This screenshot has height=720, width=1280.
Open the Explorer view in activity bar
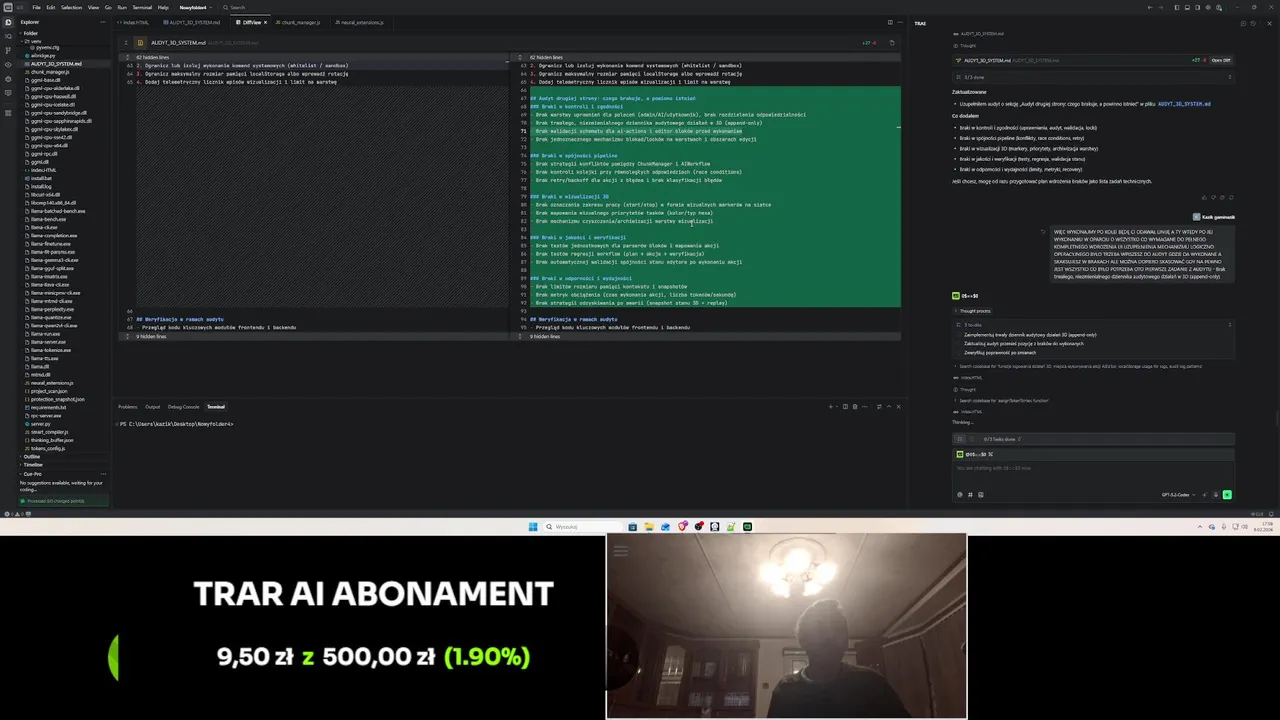[7, 22]
